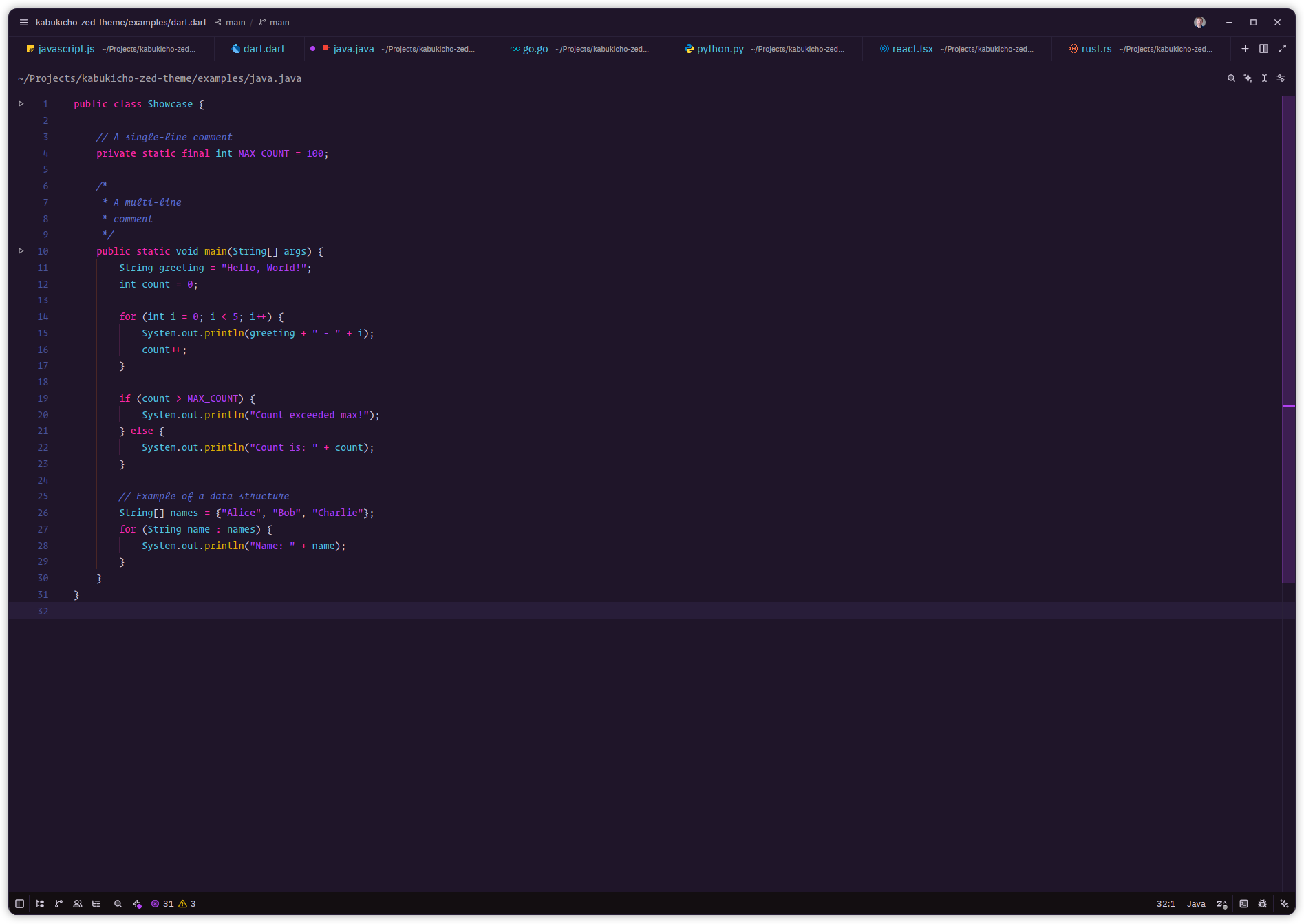Open language servers bolt icon

coord(137,904)
